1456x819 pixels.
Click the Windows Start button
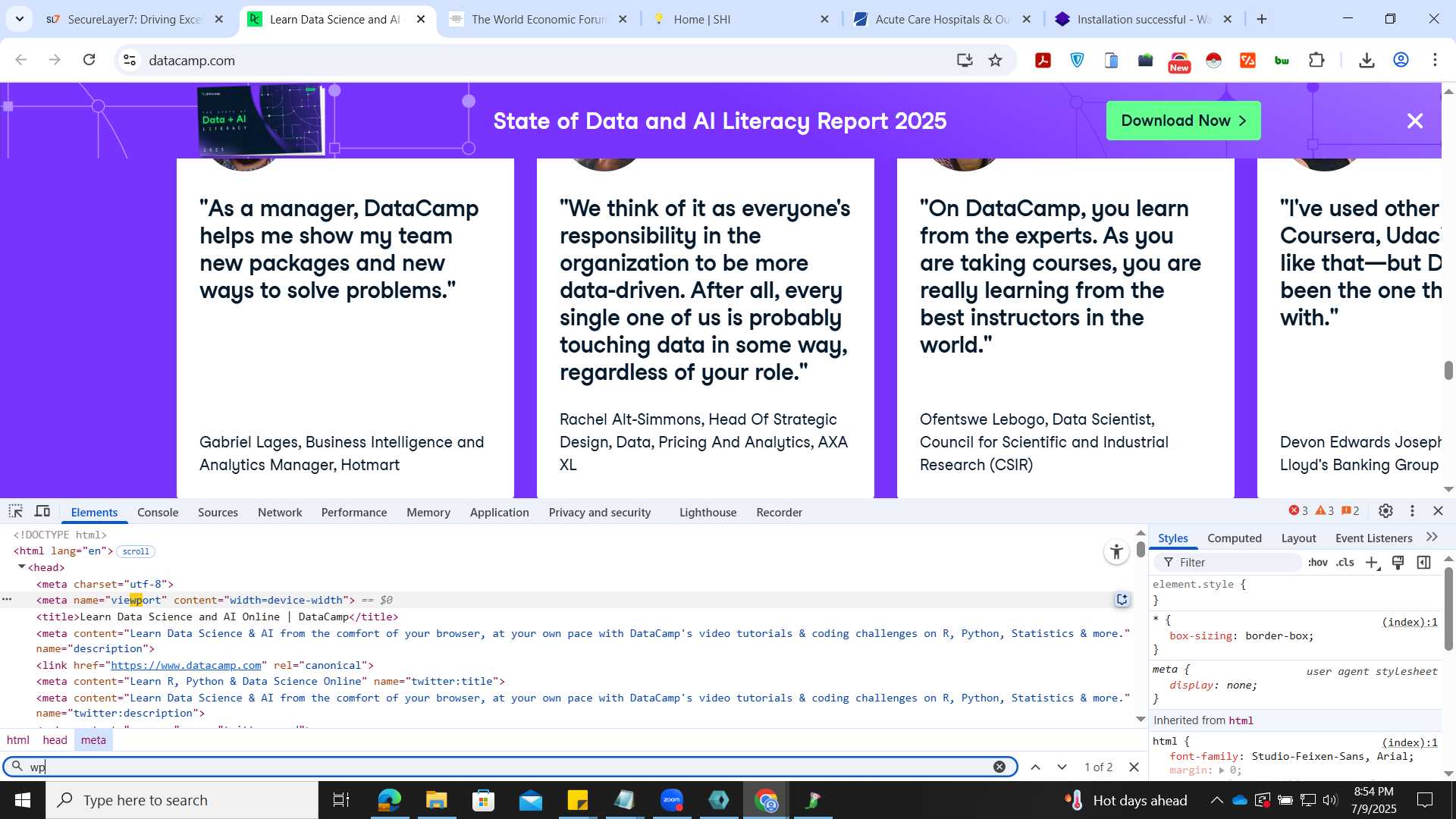pyautogui.click(x=22, y=800)
